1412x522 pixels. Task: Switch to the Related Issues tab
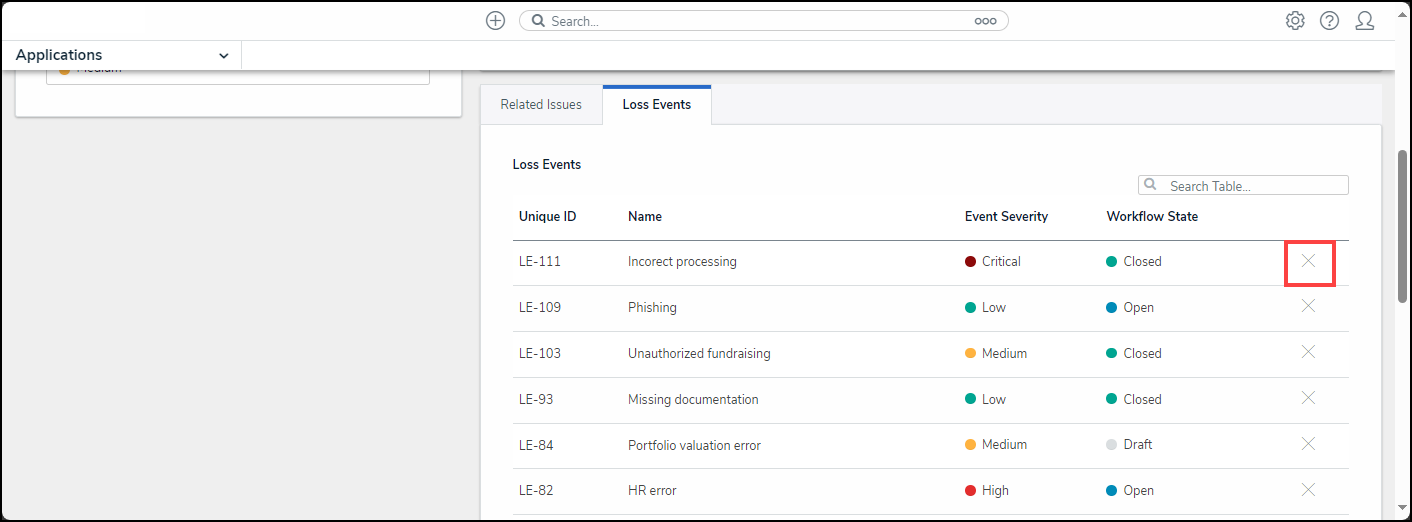pyautogui.click(x=541, y=105)
